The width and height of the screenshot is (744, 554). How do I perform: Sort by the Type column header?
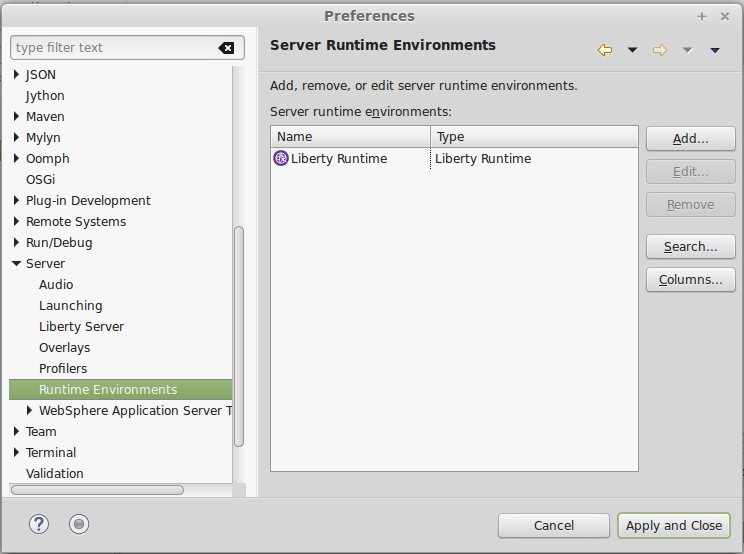(534, 137)
